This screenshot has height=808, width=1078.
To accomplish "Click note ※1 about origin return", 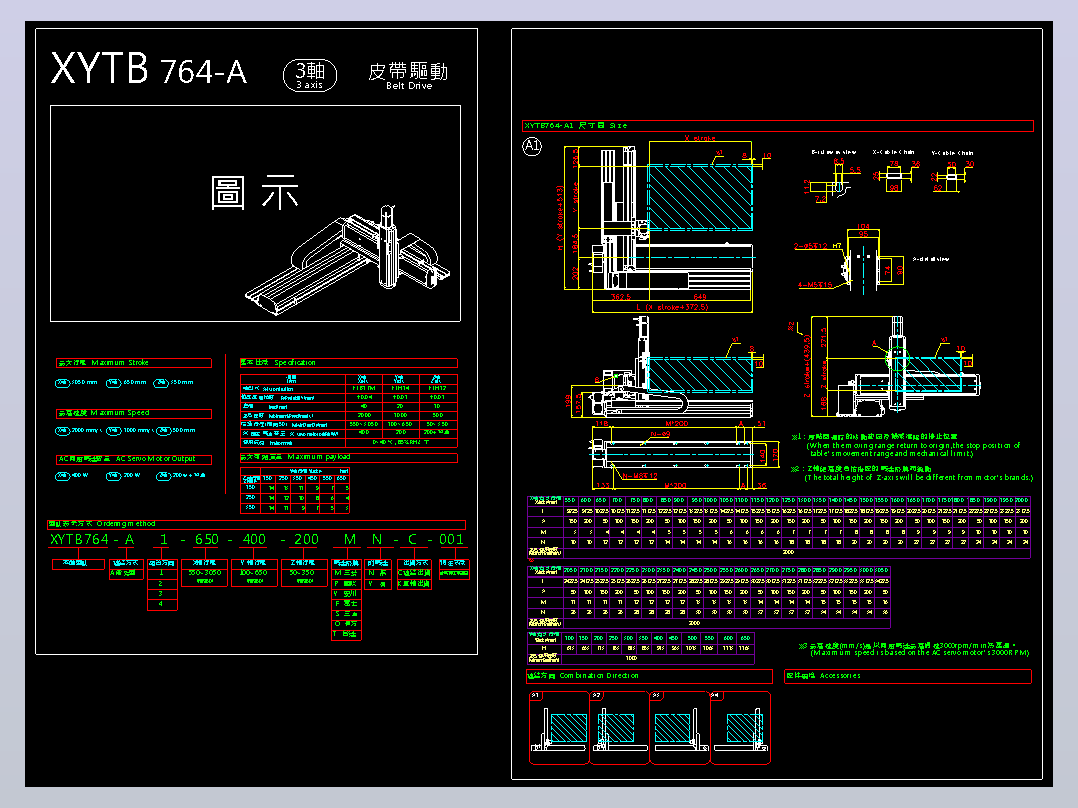I will coord(905,445).
